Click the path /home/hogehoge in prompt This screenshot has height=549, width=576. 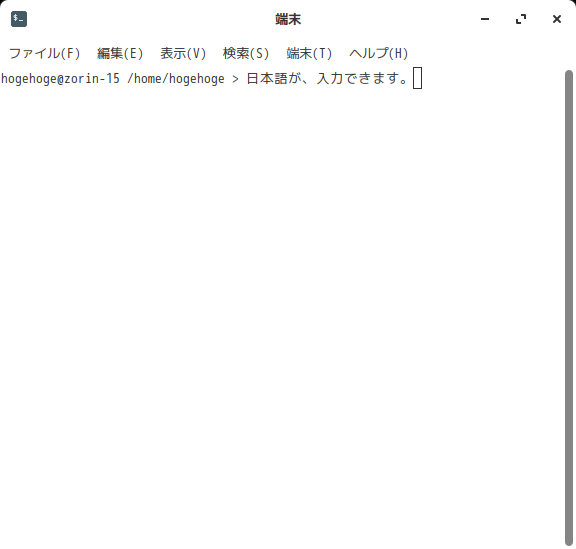tap(176, 79)
